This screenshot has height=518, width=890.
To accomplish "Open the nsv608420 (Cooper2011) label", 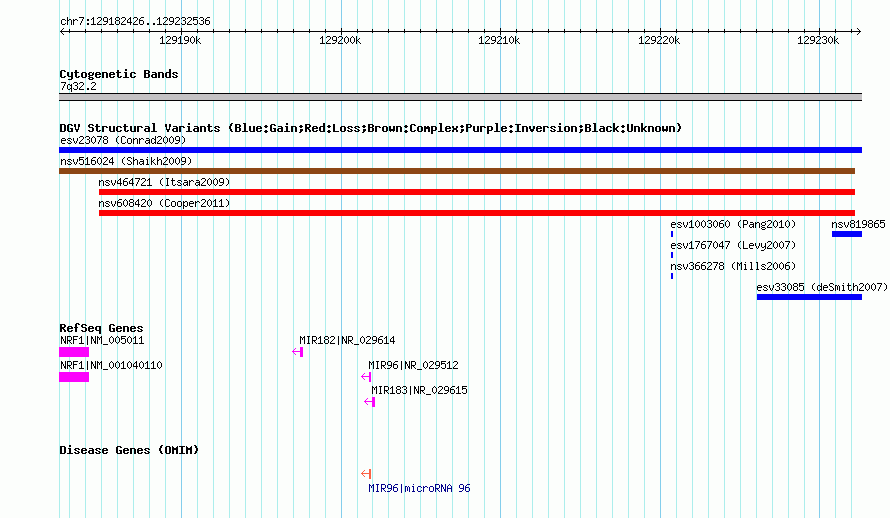I will coord(164,203).
